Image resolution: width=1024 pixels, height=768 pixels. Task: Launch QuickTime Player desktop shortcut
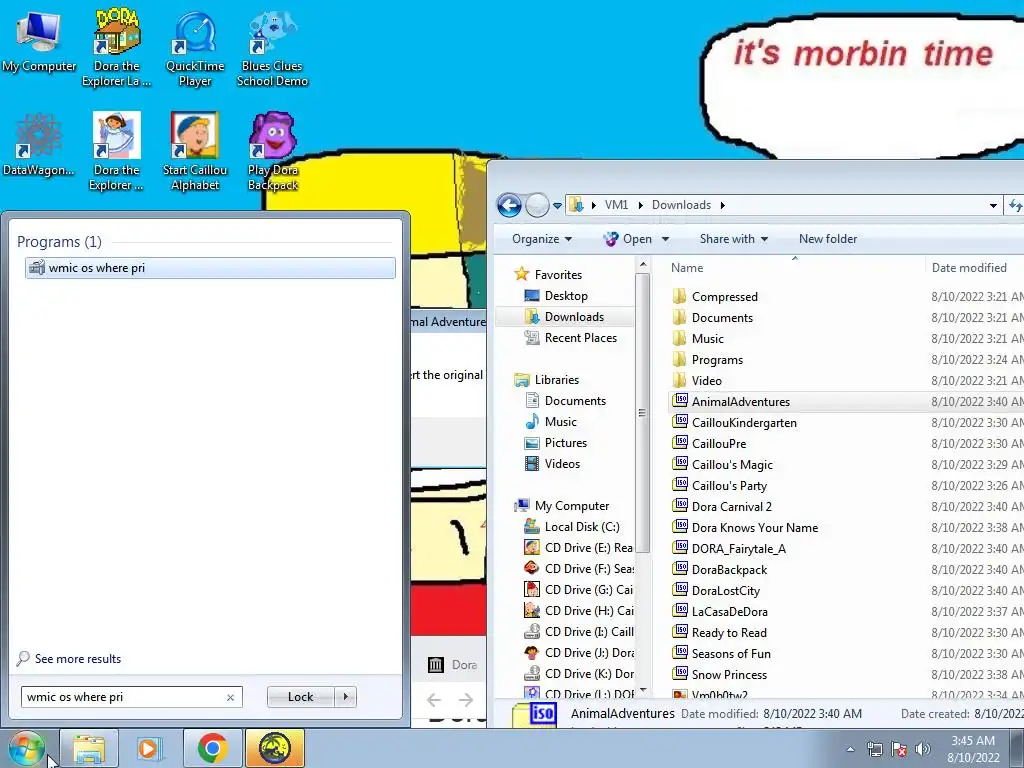tap(195, 48)
